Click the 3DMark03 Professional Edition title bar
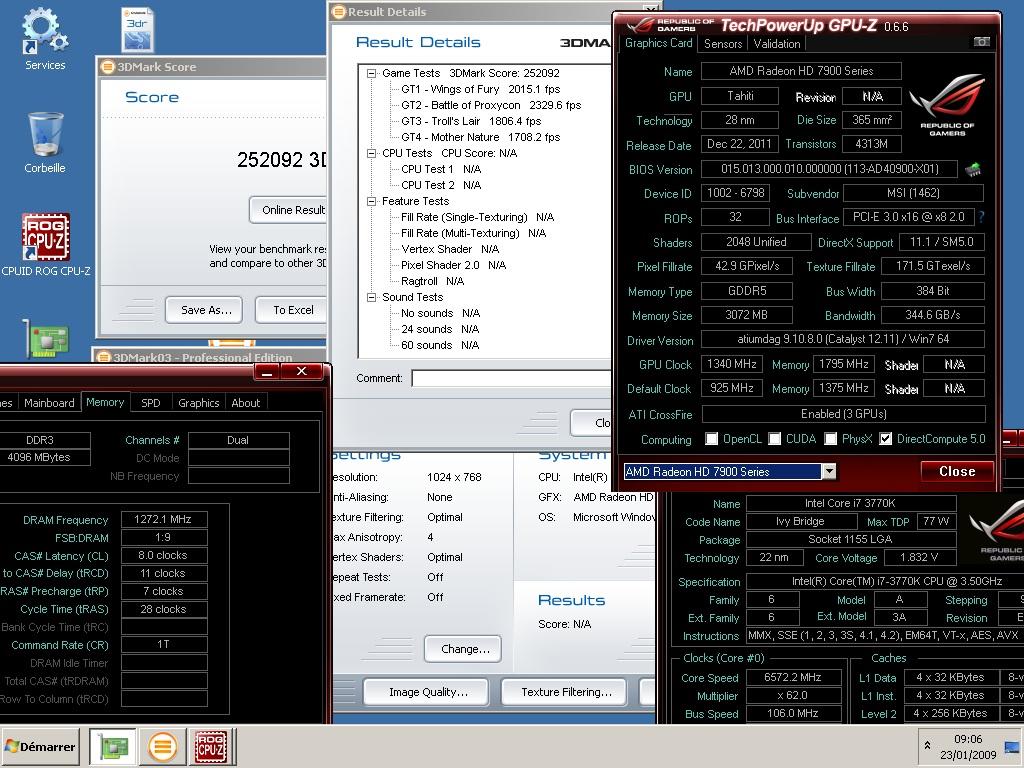This screenshot has height=768, width=1024. pos(209,357)
